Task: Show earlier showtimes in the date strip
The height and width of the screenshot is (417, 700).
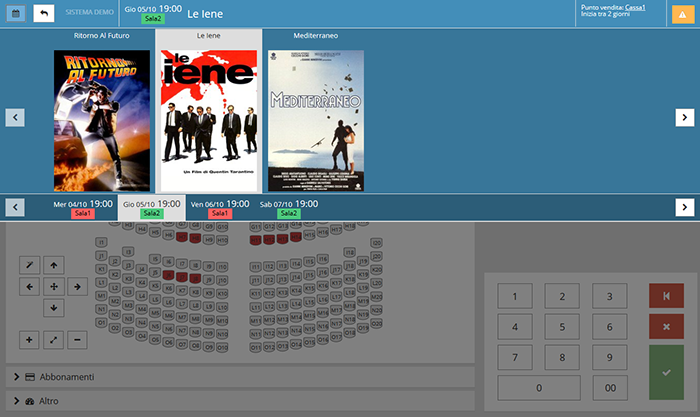Action: (x=15, y=207)
